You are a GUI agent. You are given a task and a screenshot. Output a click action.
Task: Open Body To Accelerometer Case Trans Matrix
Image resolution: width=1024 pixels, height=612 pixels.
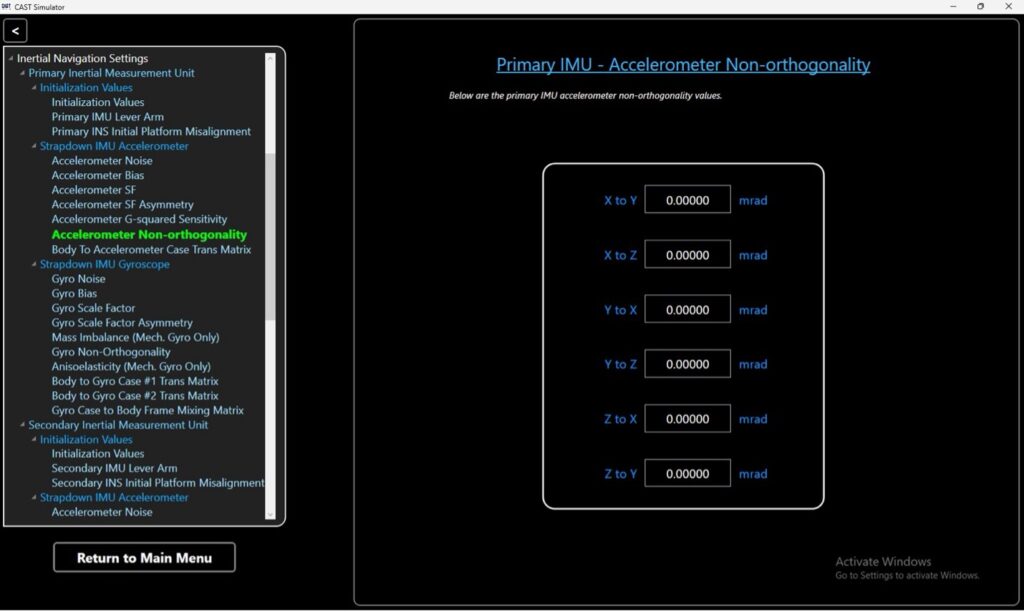pos(151,249)
